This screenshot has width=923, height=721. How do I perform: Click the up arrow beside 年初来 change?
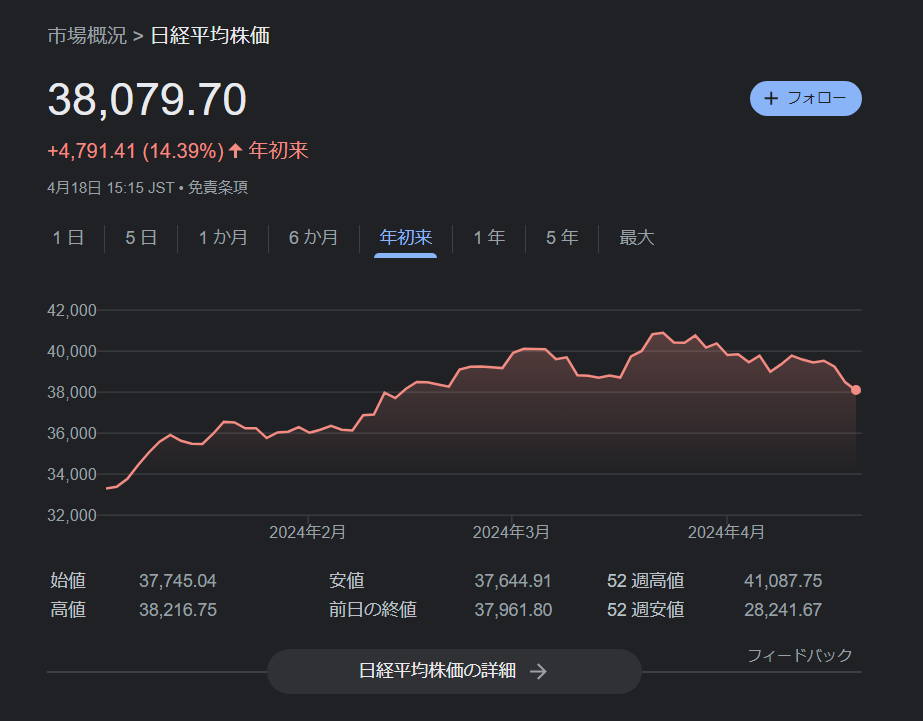[x=235, y=151]
